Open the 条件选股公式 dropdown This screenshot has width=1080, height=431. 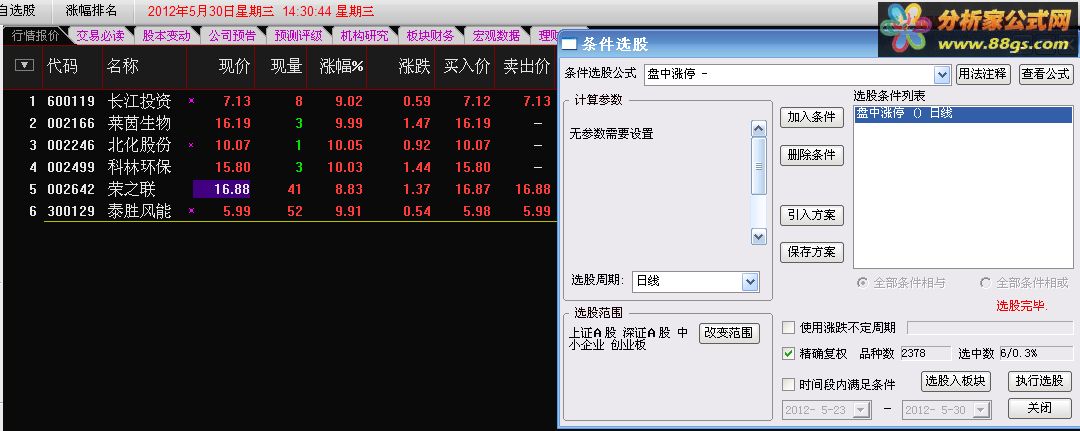click(942, 74)
